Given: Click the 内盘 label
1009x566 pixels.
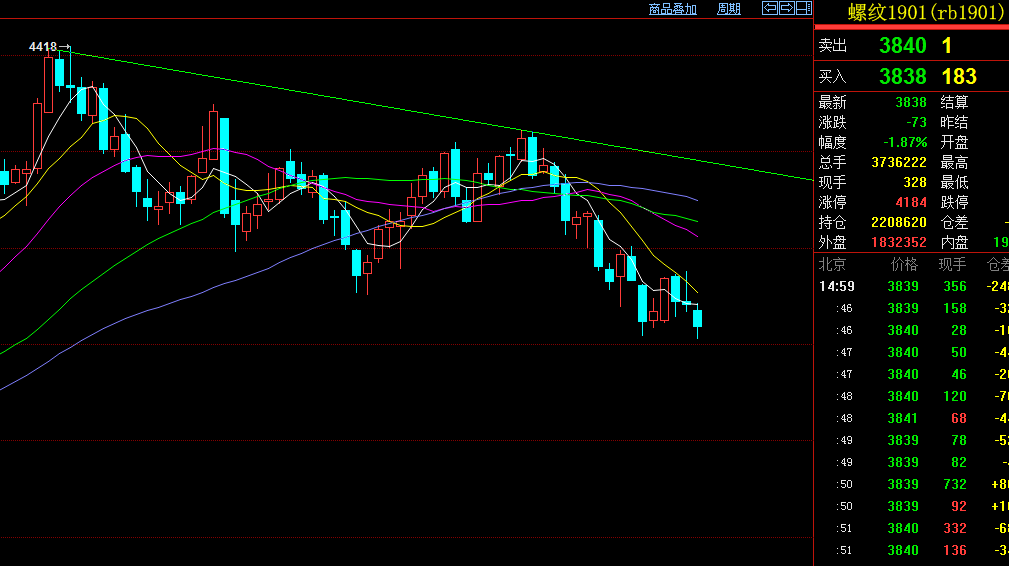Looking at the screenshot, I should [x=954, y=242].
